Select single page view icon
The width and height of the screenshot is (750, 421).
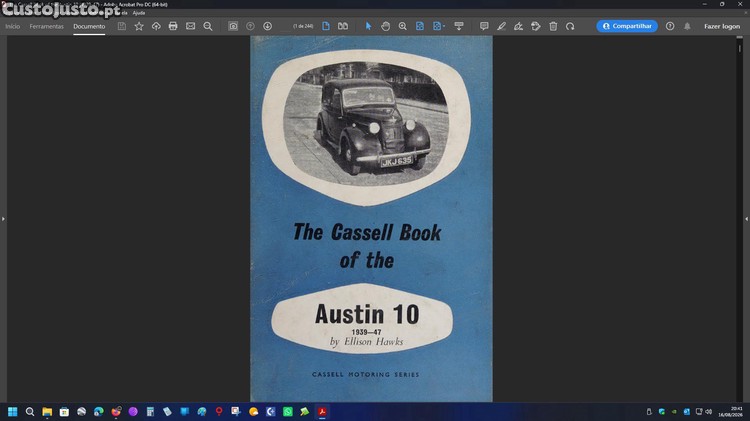tap(326, 26)
